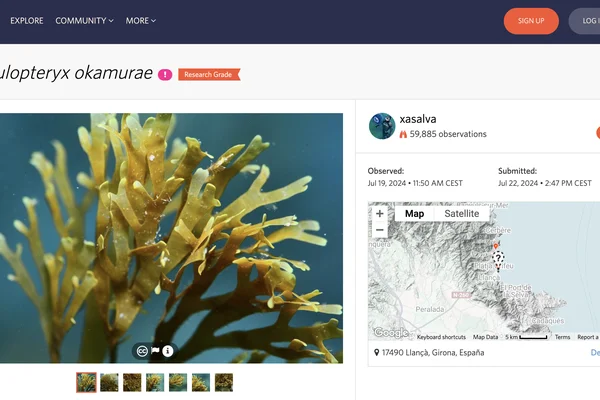This screenshot has width=600, height=400.
Task: Zoom in on the map
Action: click(x=380, y=214)
